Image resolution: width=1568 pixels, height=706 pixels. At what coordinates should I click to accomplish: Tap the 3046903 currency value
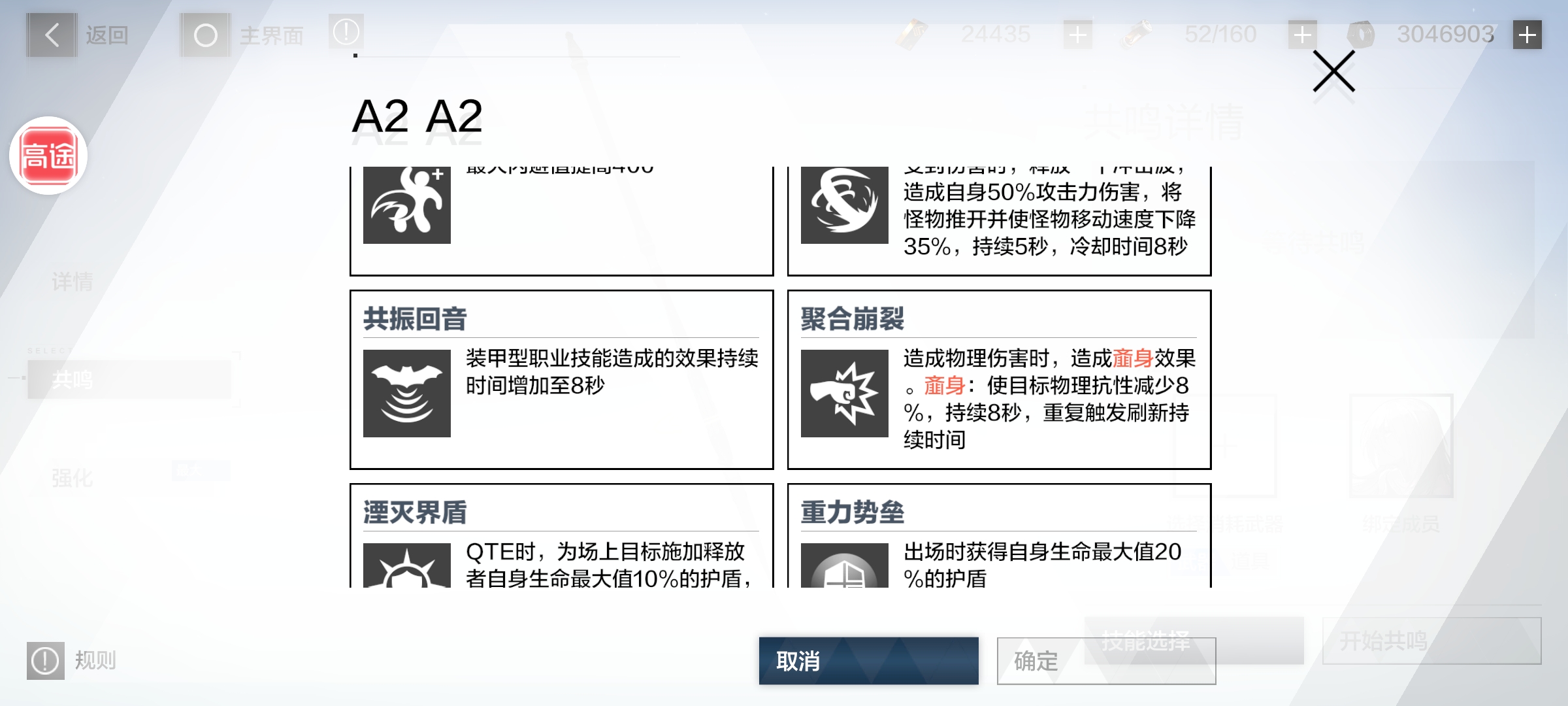click(1446, 34)
